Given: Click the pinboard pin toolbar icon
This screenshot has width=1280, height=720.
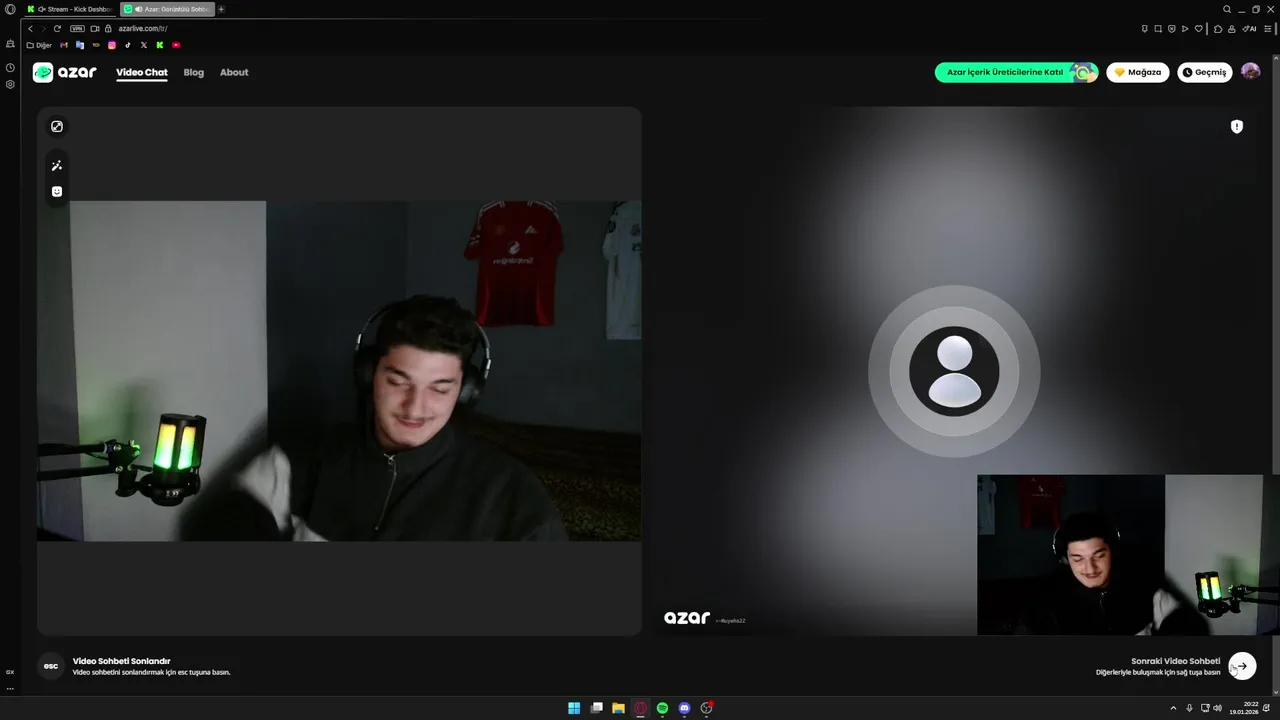Looking at the screenshot, I should [1145, 29].
